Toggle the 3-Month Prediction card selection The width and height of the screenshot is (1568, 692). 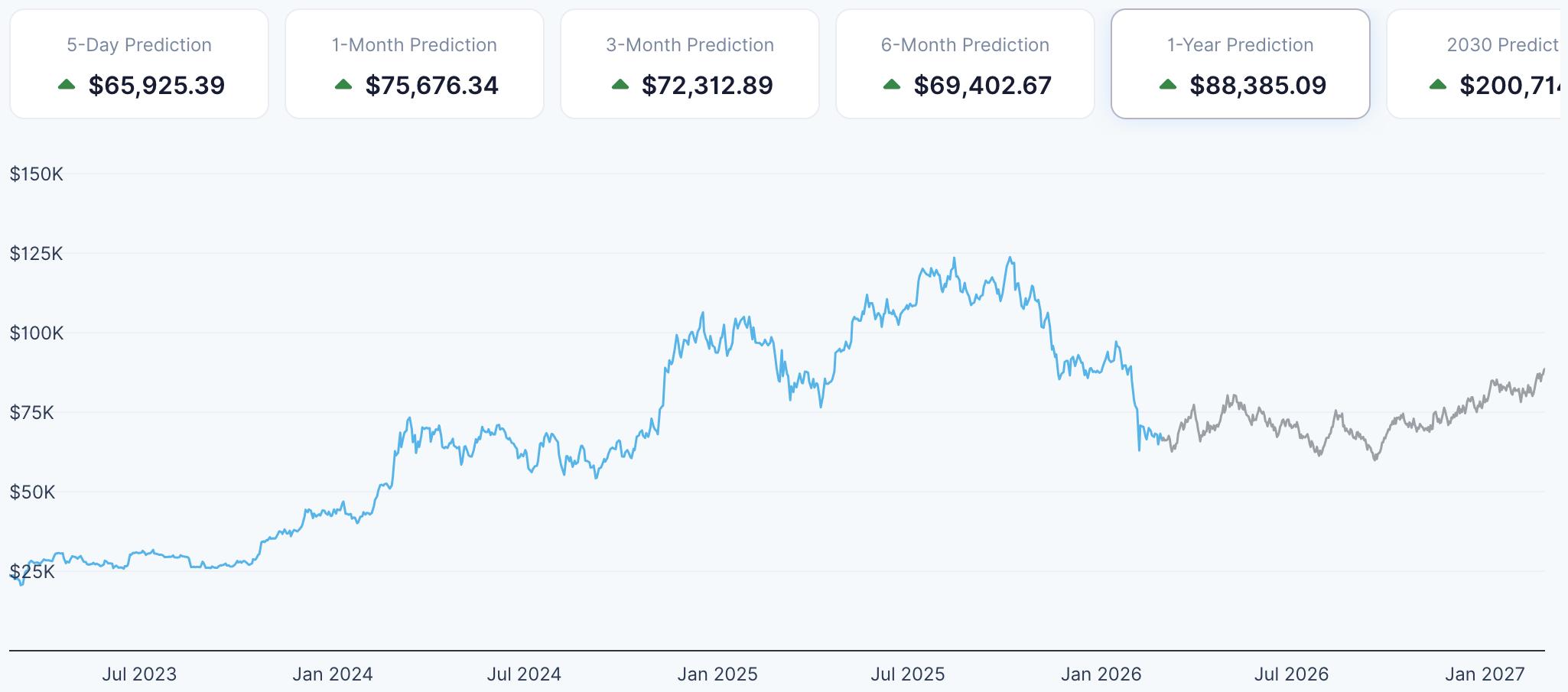tap(689, 63)
